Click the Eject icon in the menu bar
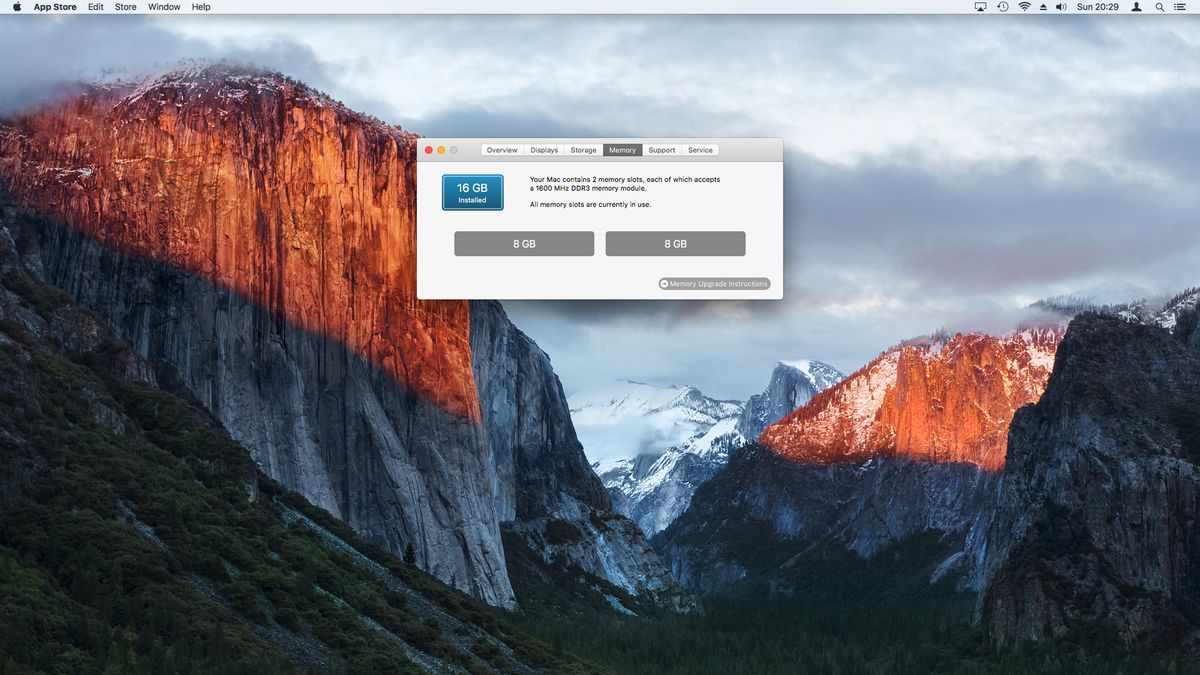 (x=1043, y=7)
